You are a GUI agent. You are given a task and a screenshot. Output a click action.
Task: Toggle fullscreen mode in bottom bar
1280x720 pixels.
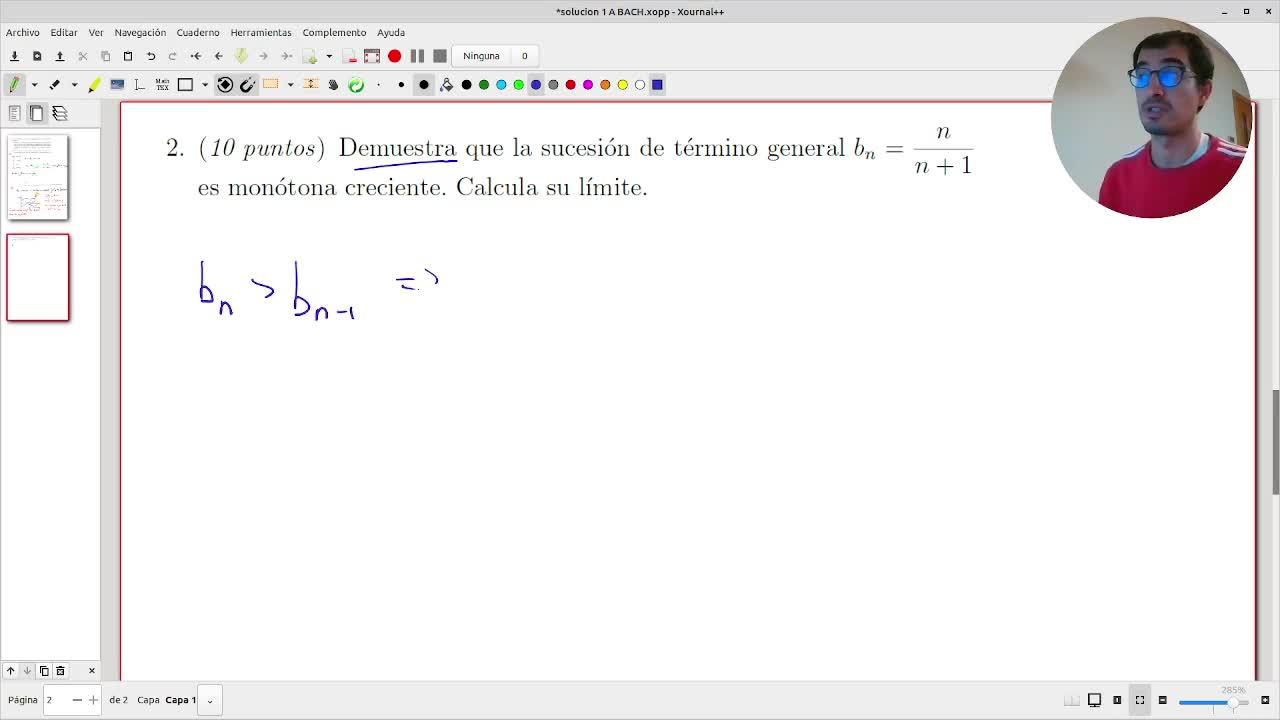point(1139,700)
